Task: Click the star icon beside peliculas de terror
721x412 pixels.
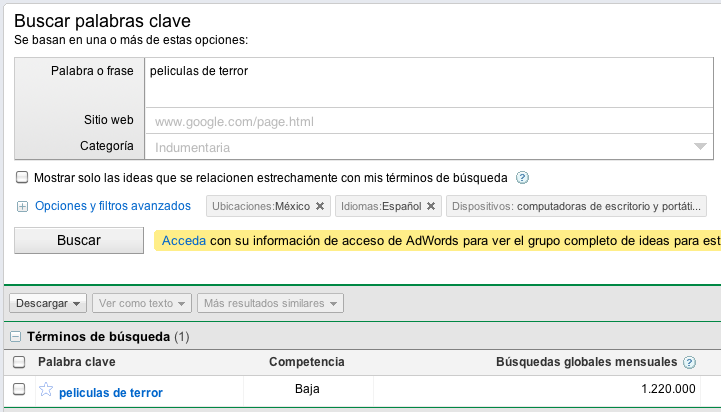Action: (45, 391)
